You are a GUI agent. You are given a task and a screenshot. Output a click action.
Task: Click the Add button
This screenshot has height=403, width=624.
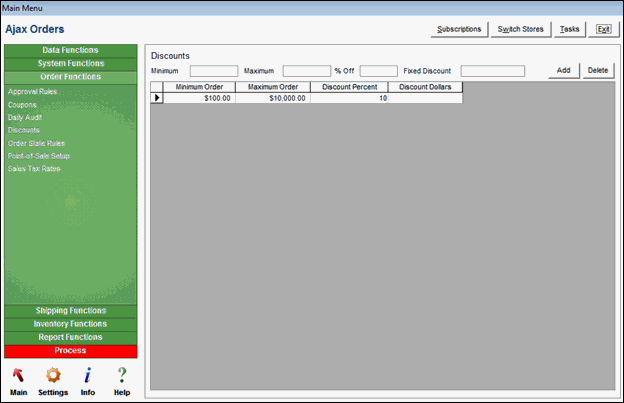(563, 70)
